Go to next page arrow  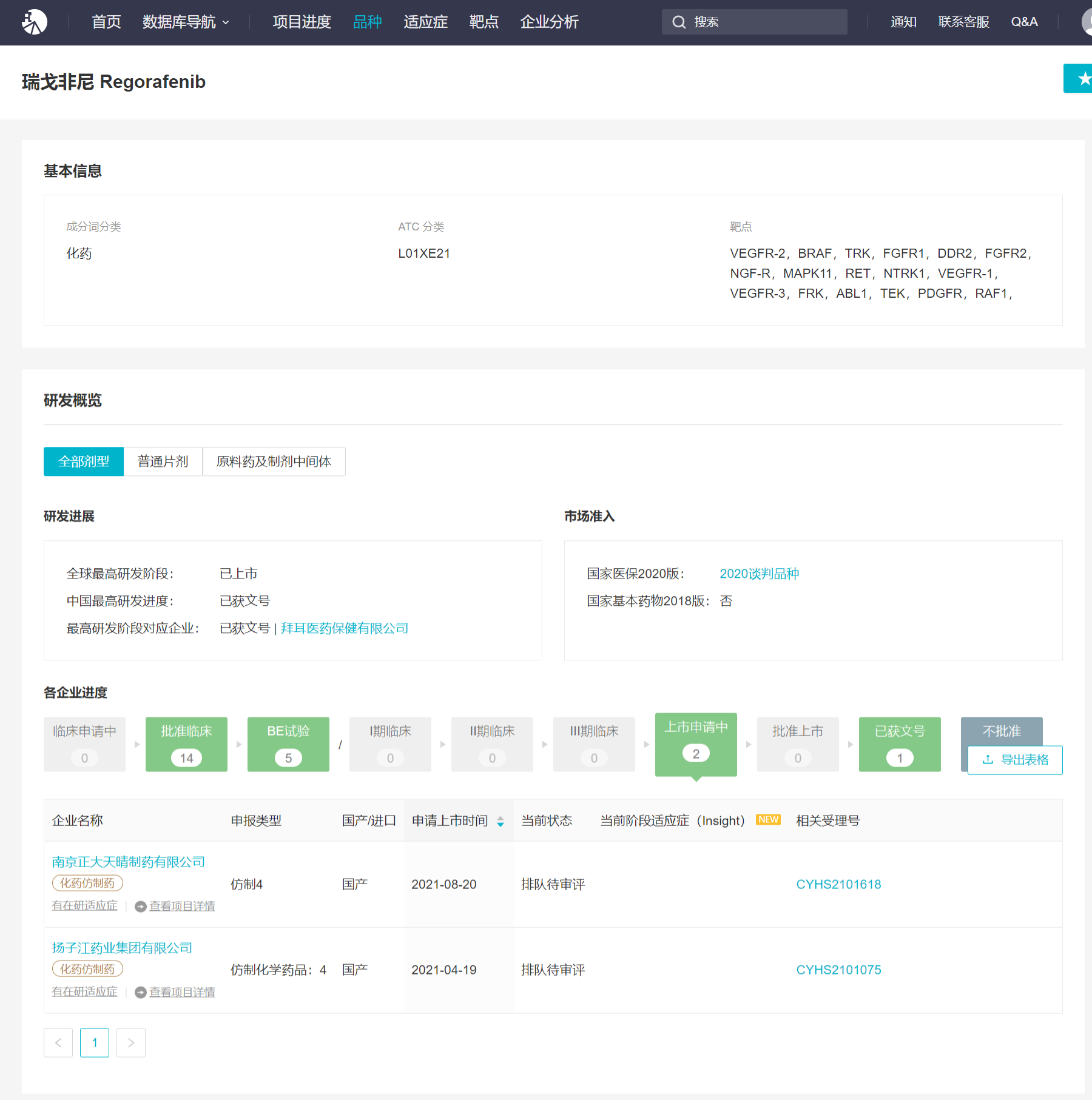[131, 1043]
